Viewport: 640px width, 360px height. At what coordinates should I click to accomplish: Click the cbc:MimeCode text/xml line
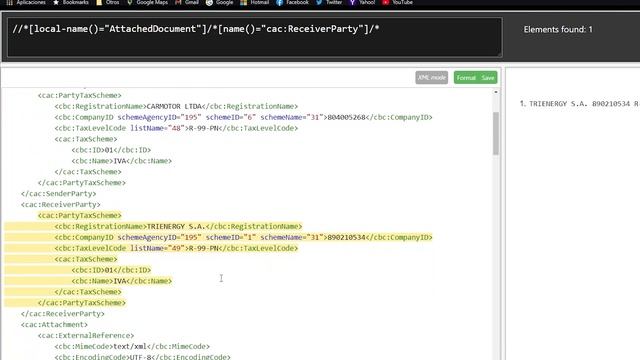click(x=132, y=346)
